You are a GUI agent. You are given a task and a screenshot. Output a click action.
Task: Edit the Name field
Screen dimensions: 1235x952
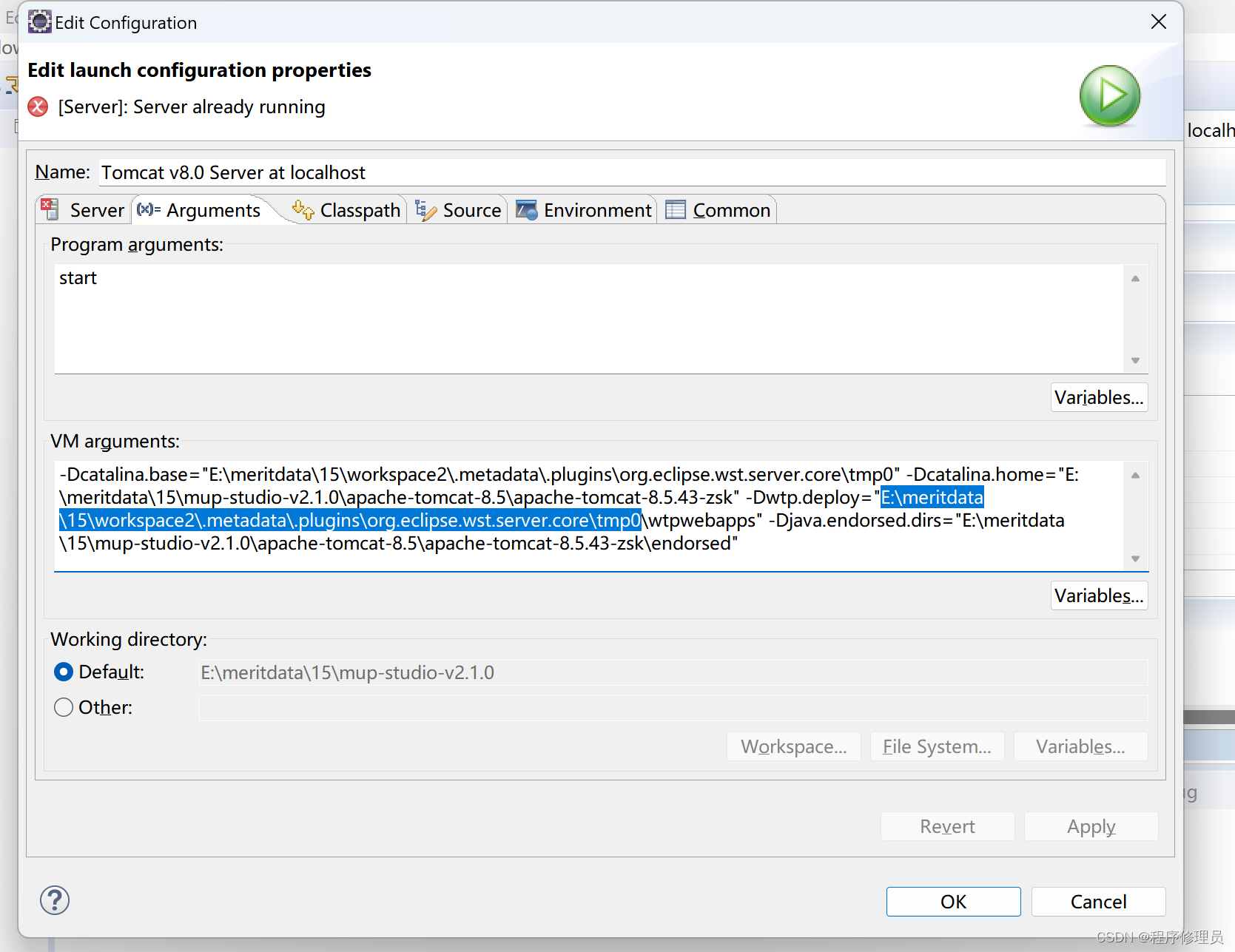(632, 172)
